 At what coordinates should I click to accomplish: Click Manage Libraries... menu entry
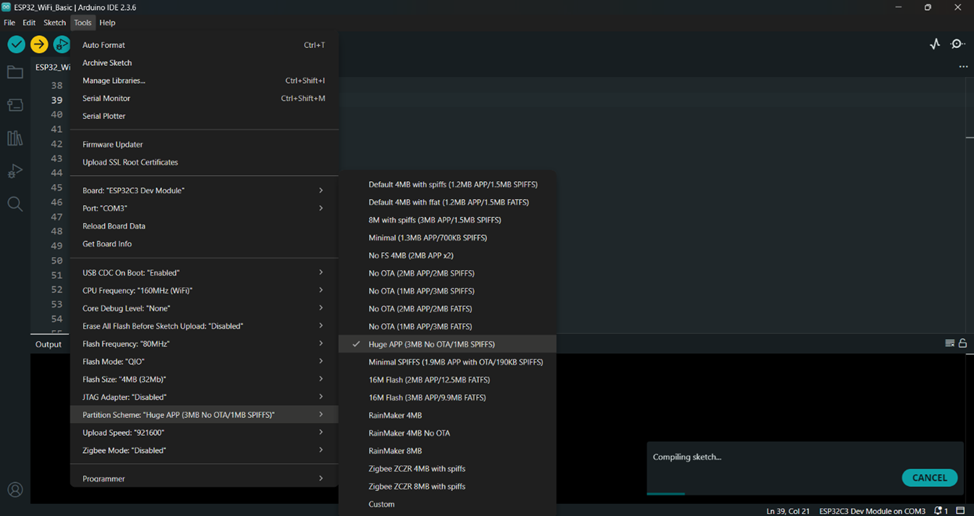(x=204, y=81)
